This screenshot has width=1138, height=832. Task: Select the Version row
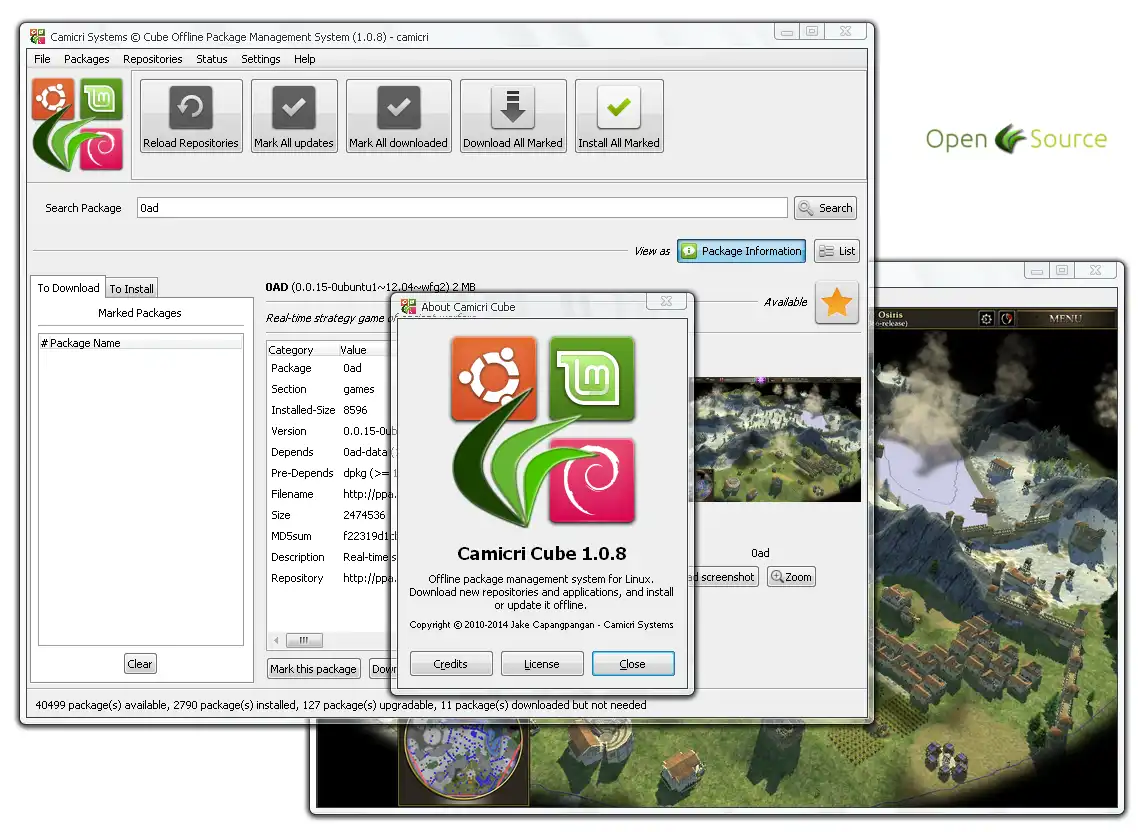tap(330, 431)
